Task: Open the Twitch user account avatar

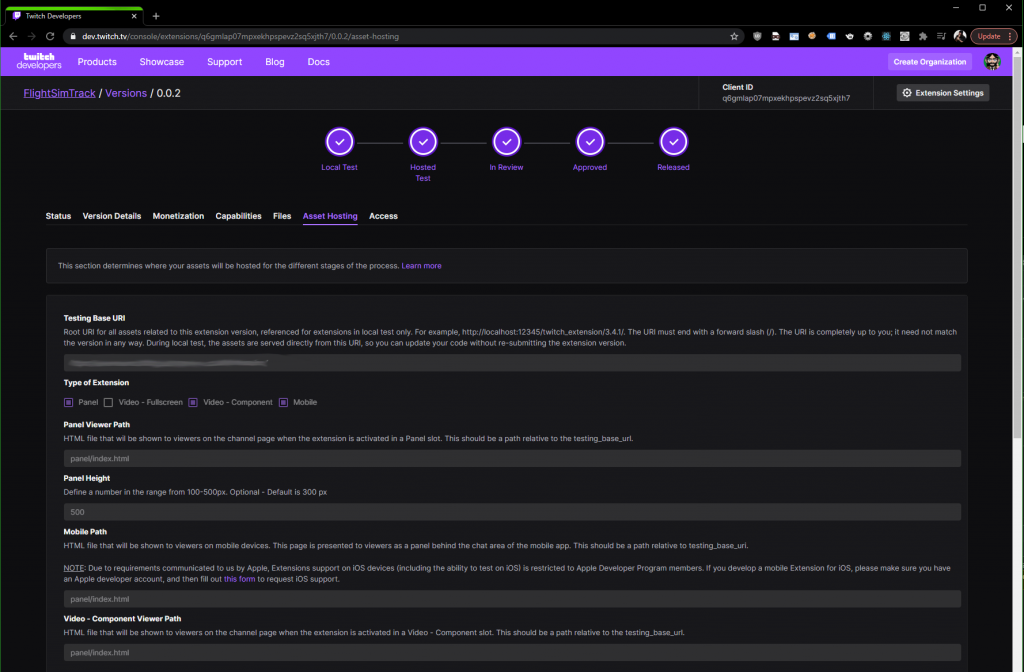Action: click(992, 61)
